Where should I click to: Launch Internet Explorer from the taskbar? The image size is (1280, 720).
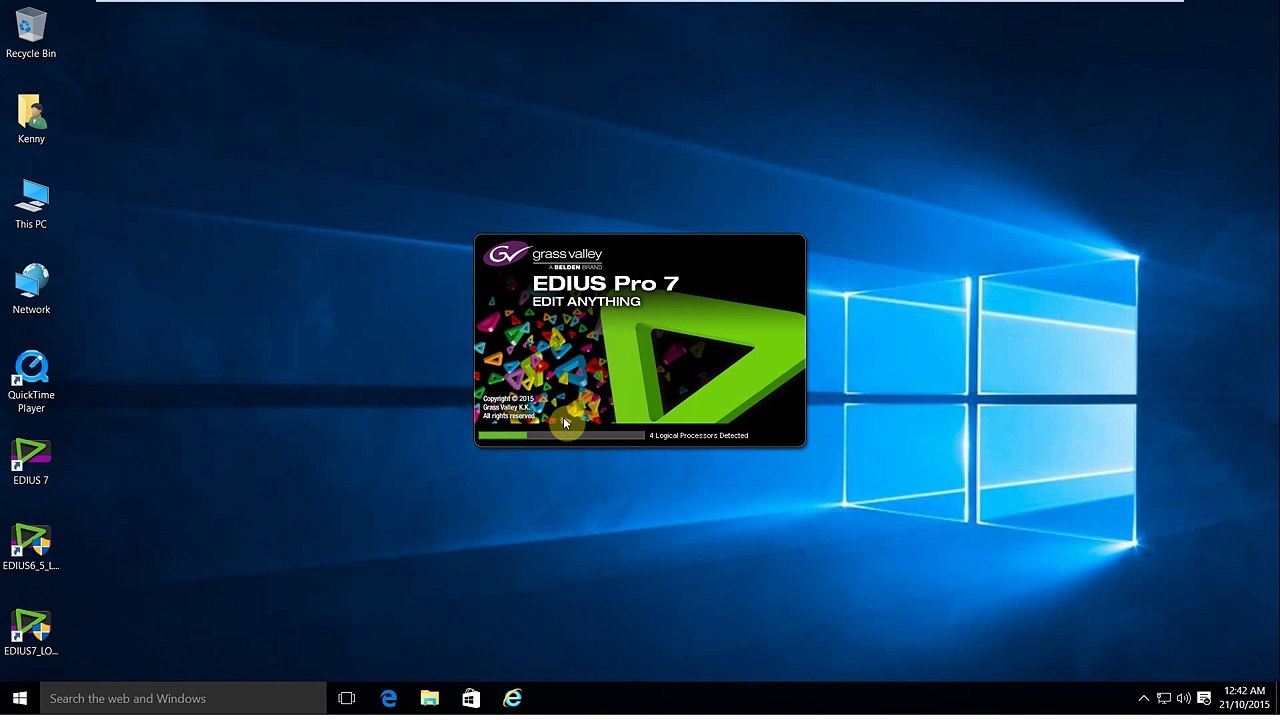tap(512, 698)
